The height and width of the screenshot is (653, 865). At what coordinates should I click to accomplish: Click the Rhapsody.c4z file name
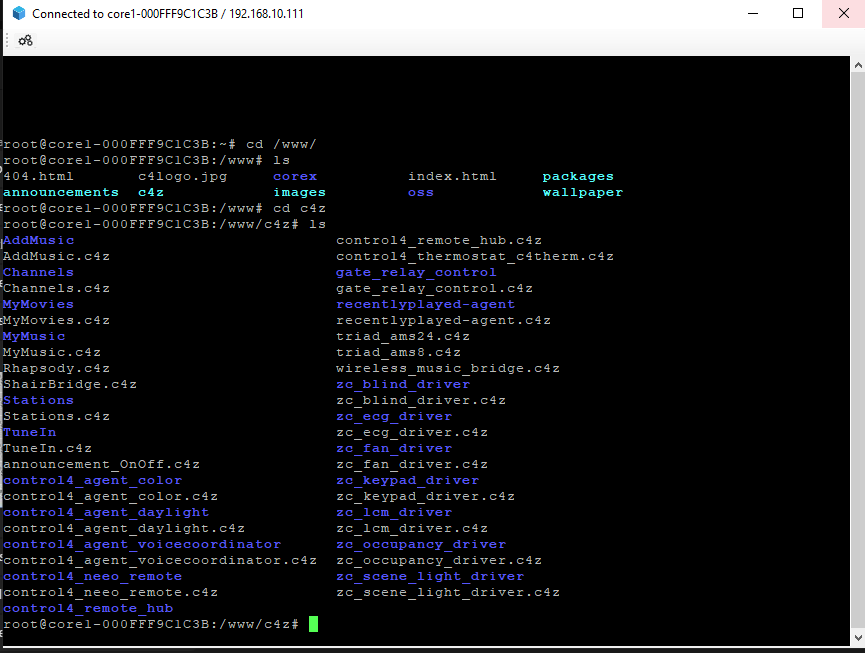(56, 368)
